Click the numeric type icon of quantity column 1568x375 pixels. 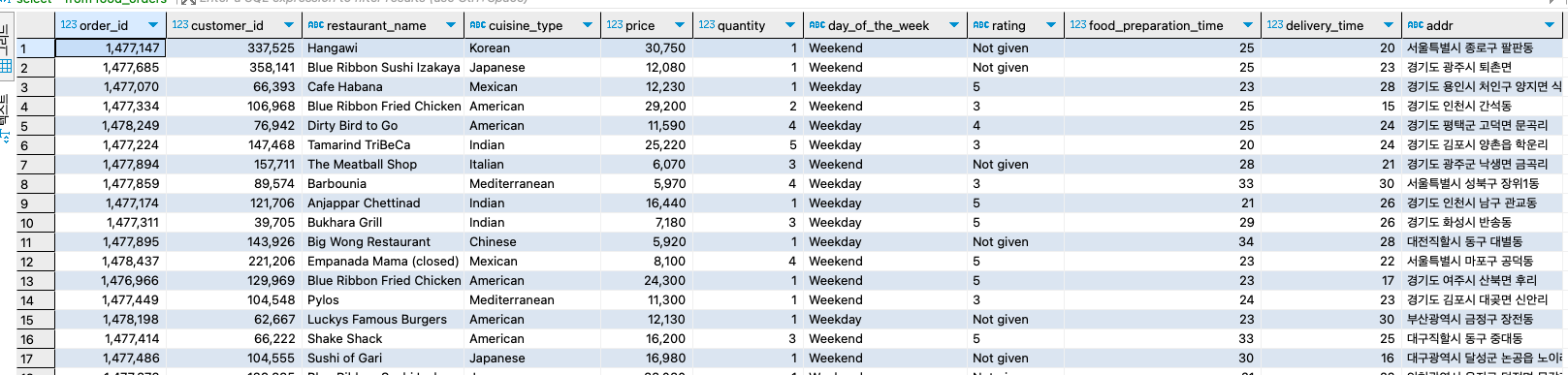(707, 25)
